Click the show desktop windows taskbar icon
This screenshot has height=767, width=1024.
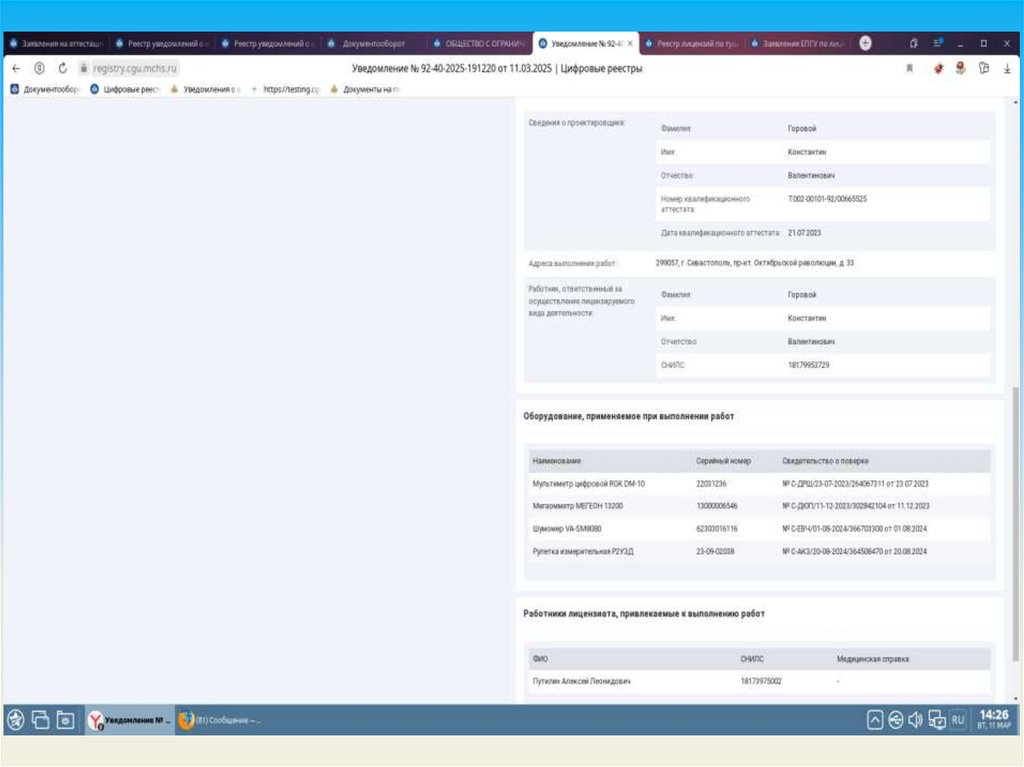click(40, 720)
